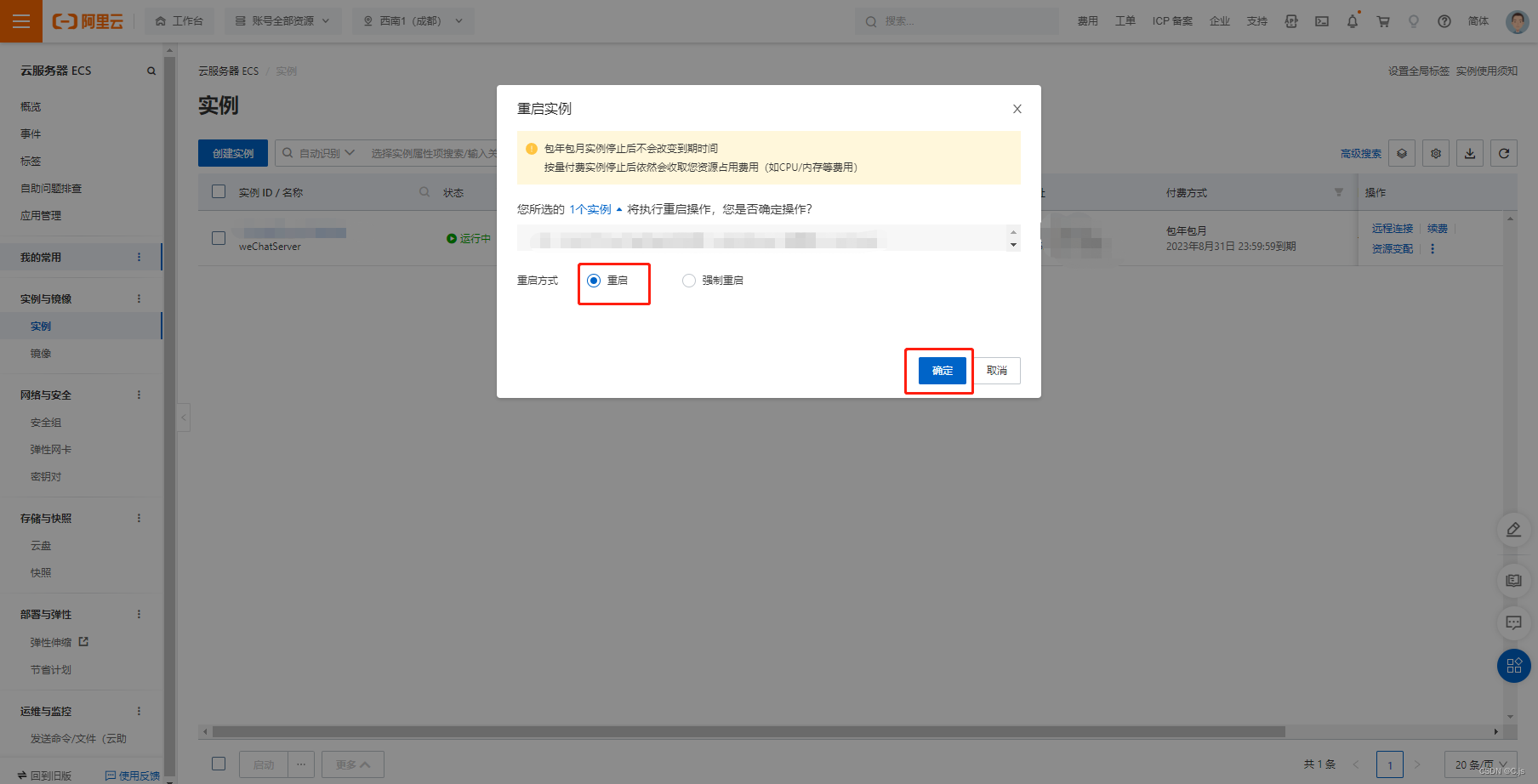This screenshot has width=1538, height=784.
Task: Select 镜像 in the left sidebar
Action: click(41, 353)
